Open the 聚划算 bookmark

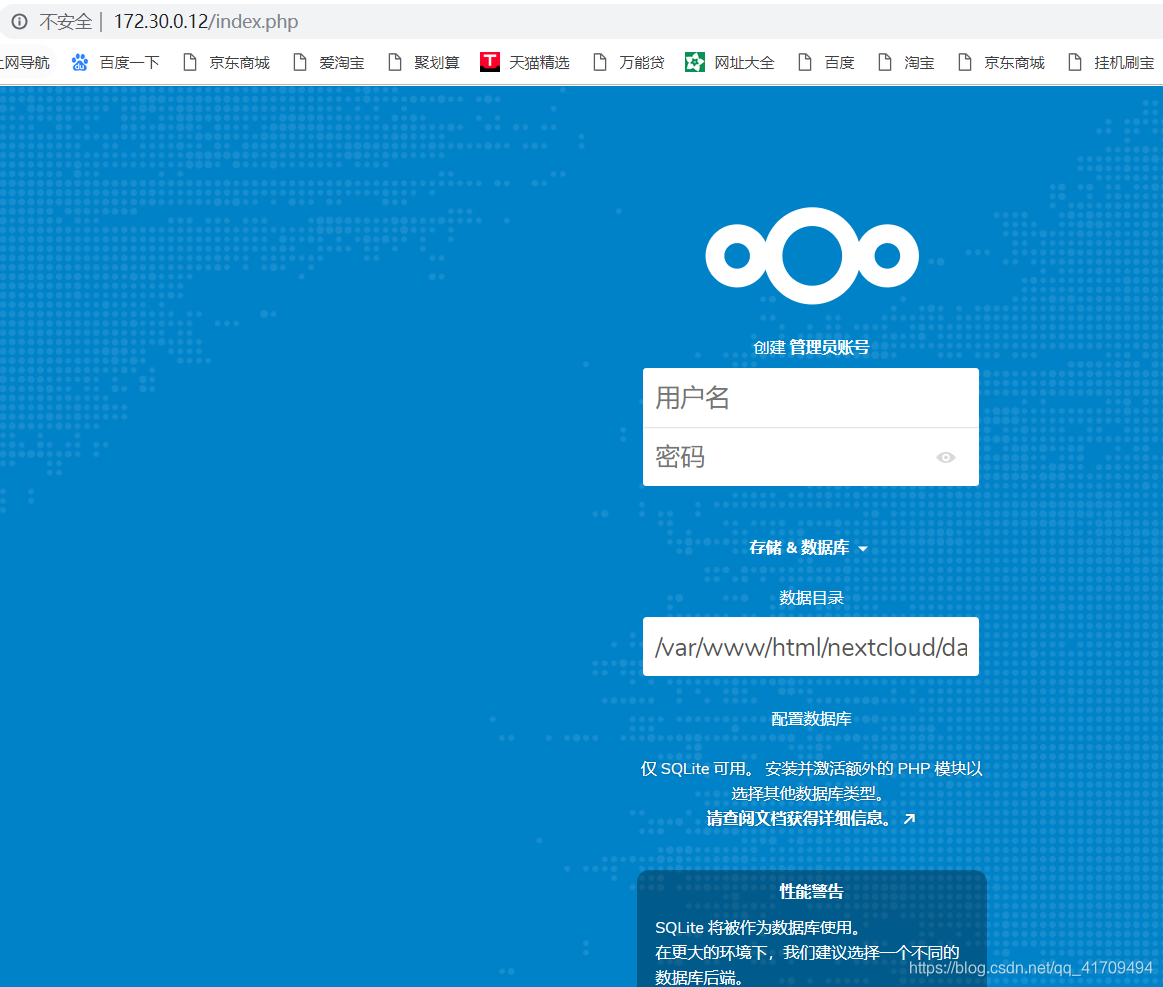[x=424, y=62]
